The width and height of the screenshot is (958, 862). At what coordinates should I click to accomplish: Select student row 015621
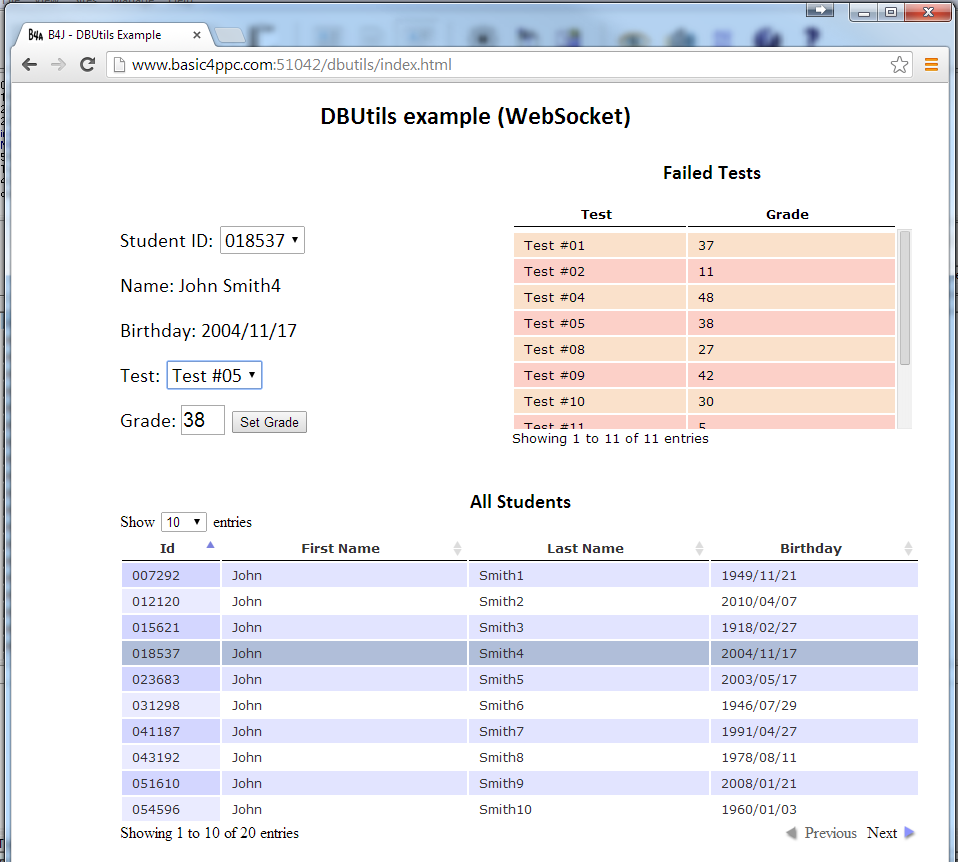tap(519, 627)
